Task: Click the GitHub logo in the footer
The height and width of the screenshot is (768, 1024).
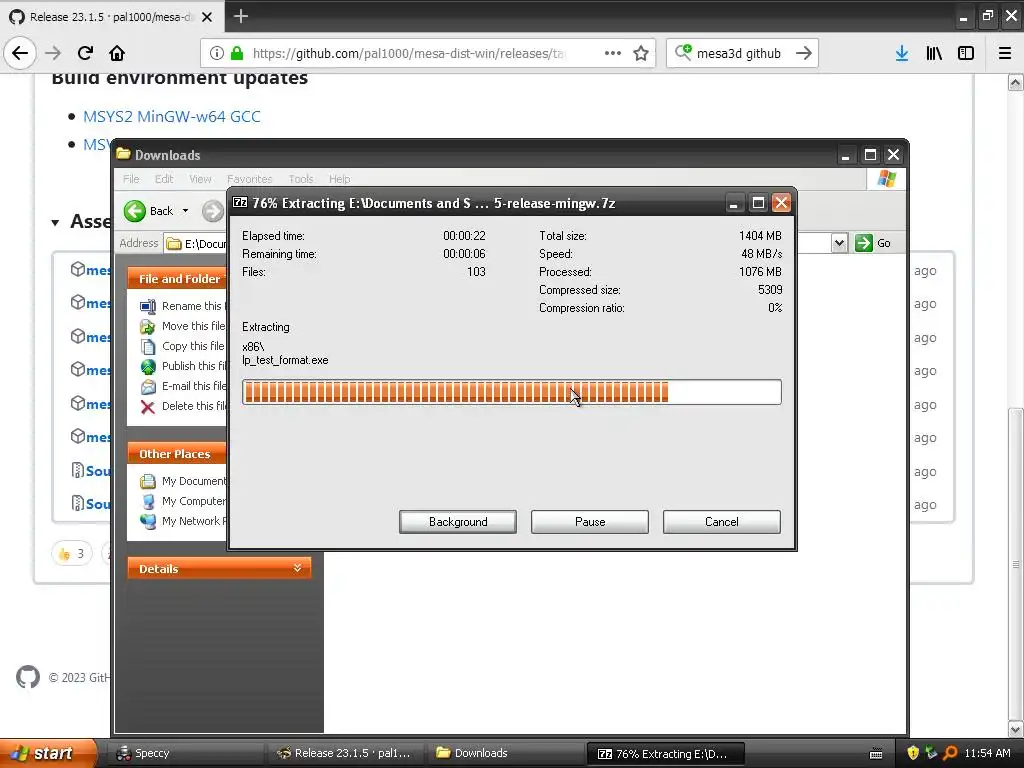Action: pyautogui.click(x=27, y=677)
